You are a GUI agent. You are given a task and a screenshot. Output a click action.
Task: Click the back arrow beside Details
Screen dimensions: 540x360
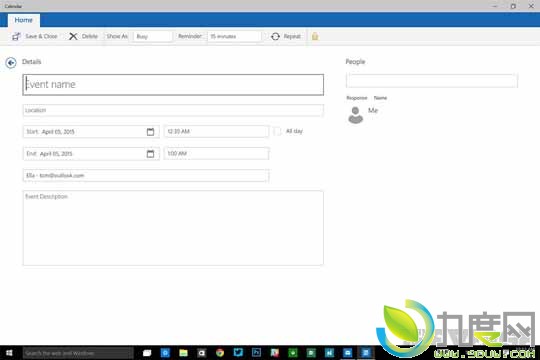pyautogui.click(x=11, y=63)
